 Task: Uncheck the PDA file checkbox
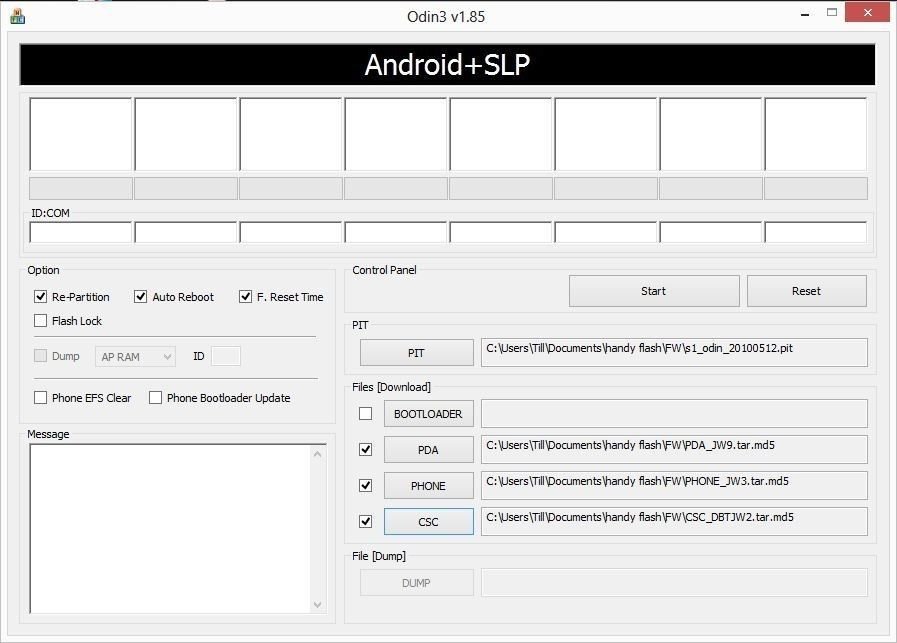366,450
